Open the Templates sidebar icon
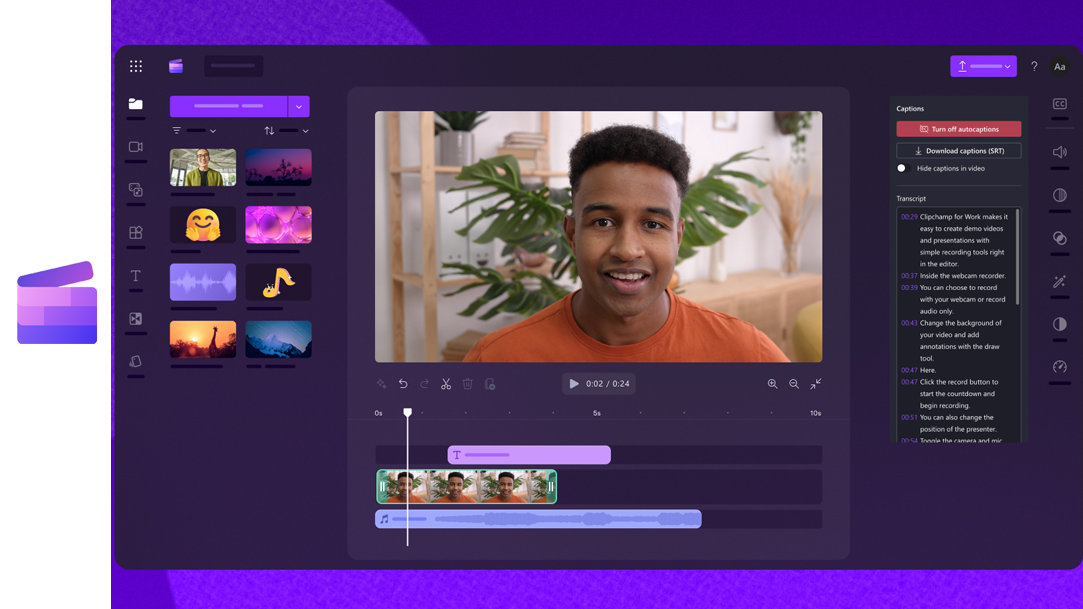This screenshot has width=1083, height=609. pos(135,233)
